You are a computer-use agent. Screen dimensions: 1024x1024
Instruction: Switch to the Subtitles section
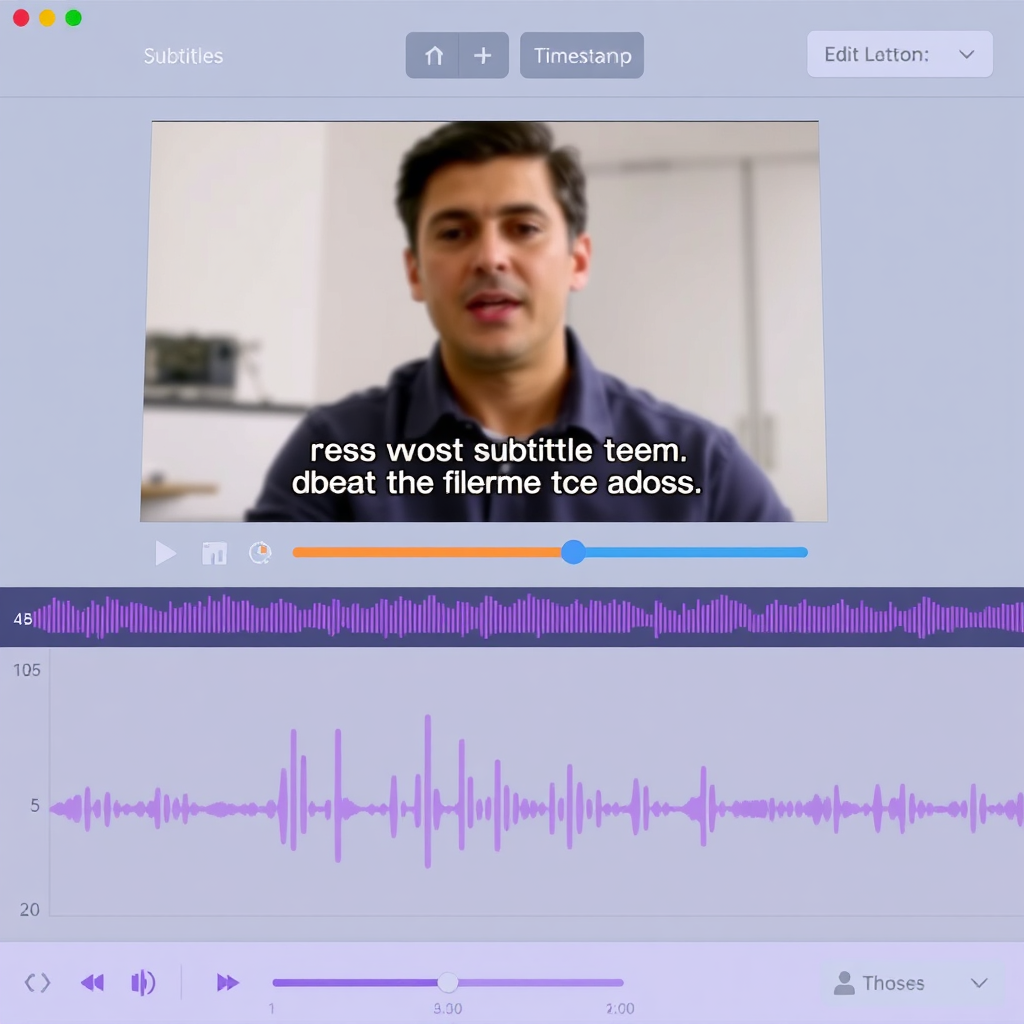coord(183,56)
